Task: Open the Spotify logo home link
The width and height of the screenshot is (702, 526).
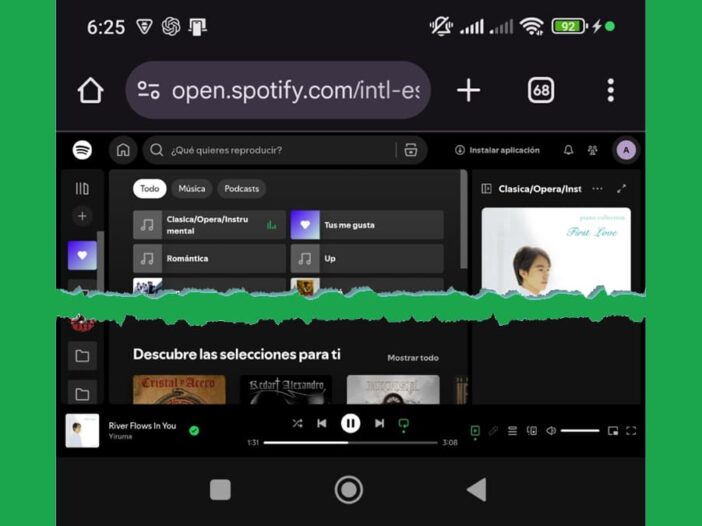Action: (x=82, y=150)
